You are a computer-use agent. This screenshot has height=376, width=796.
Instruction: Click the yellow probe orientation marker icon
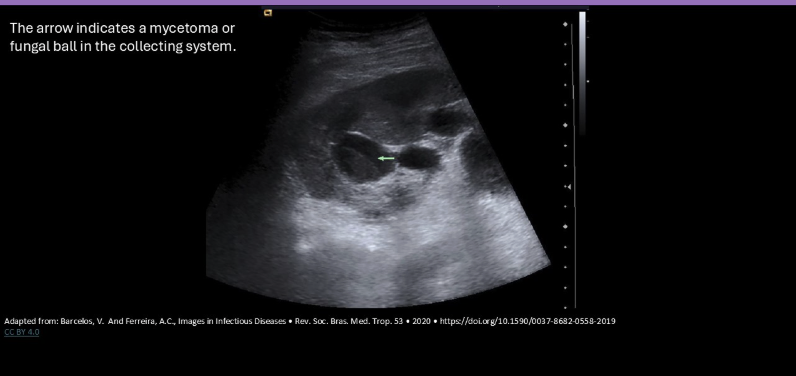(x=268, y=13)
